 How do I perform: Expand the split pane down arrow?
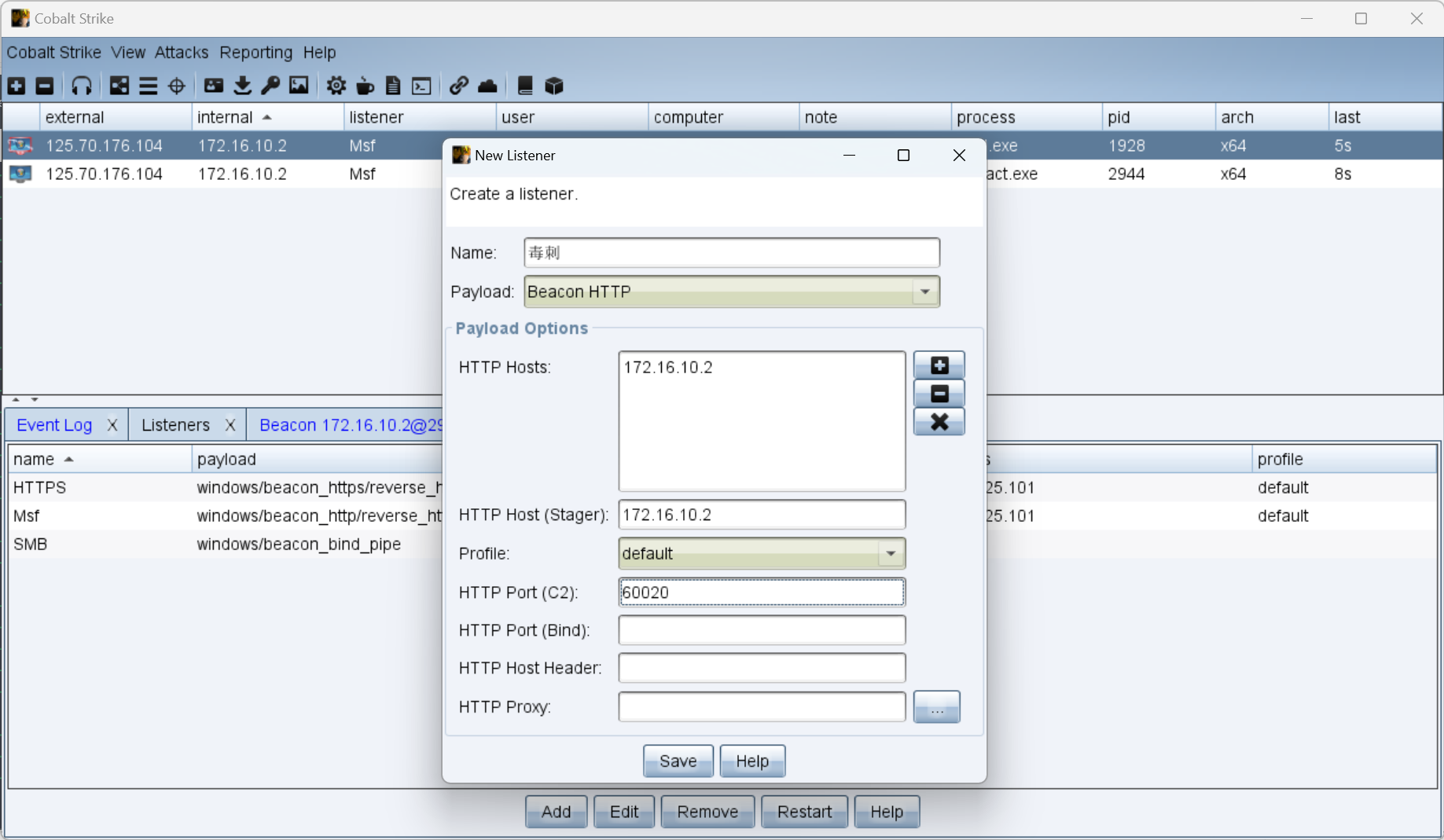(x=35, y=400)
